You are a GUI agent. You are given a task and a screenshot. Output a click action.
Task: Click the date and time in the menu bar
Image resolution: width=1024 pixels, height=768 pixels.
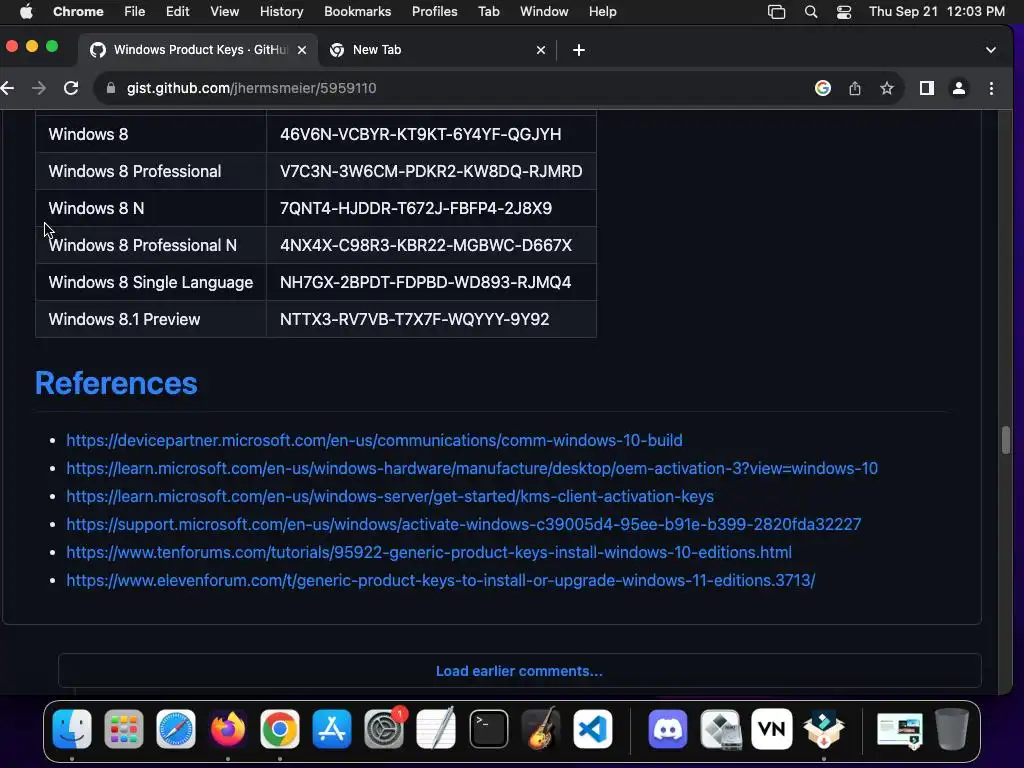[936, 12]
